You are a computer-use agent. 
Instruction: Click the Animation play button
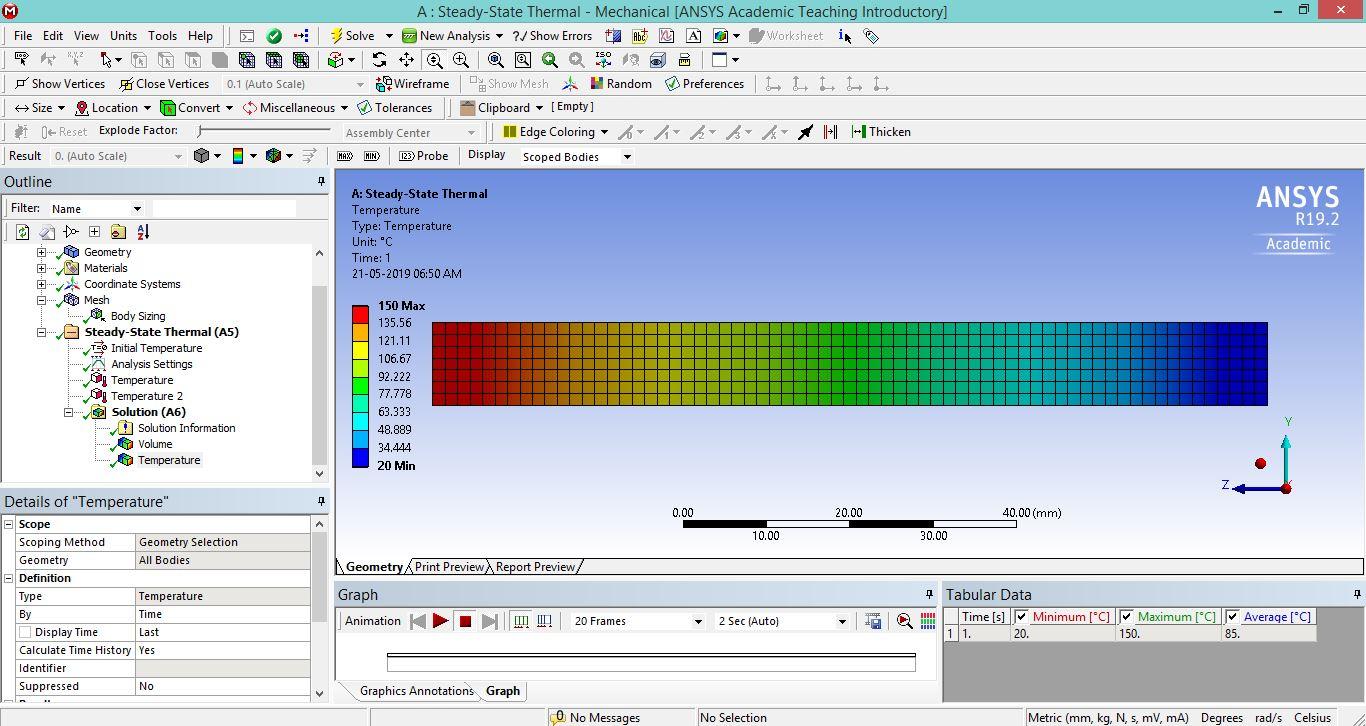pos(440,621)
